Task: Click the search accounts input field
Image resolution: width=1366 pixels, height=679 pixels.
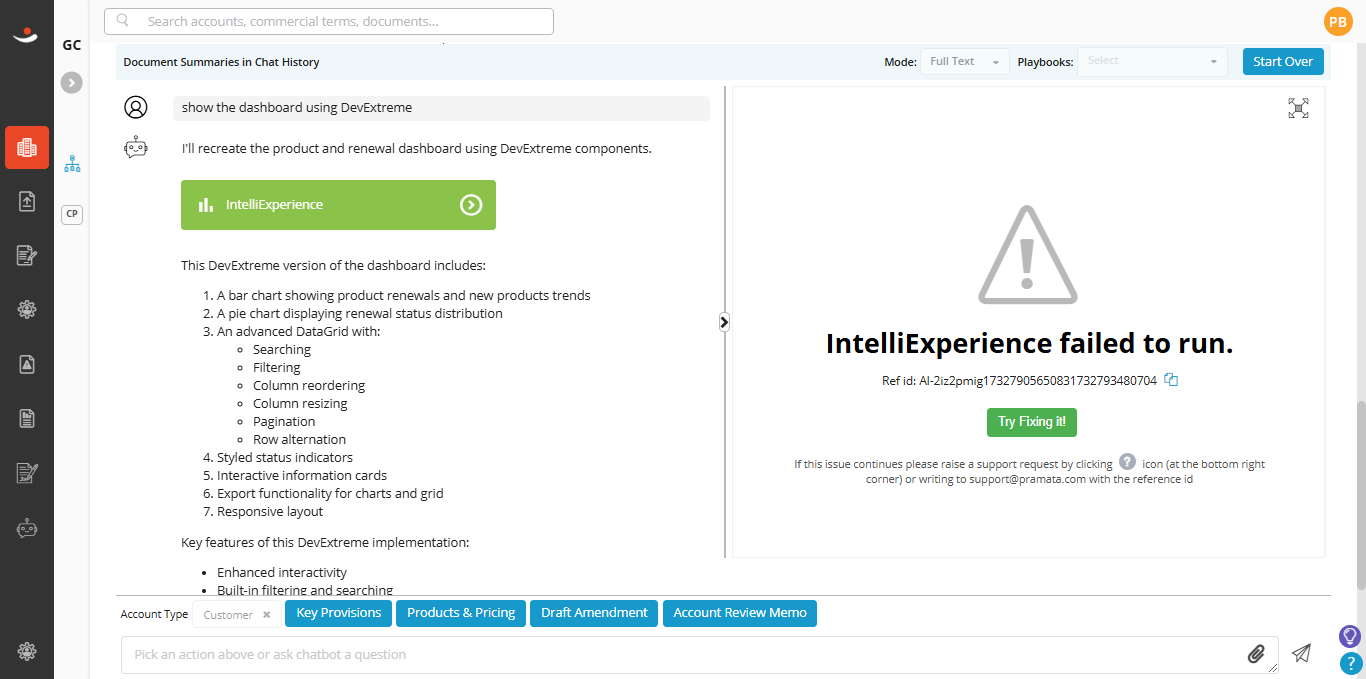Action: coord(329,21)
